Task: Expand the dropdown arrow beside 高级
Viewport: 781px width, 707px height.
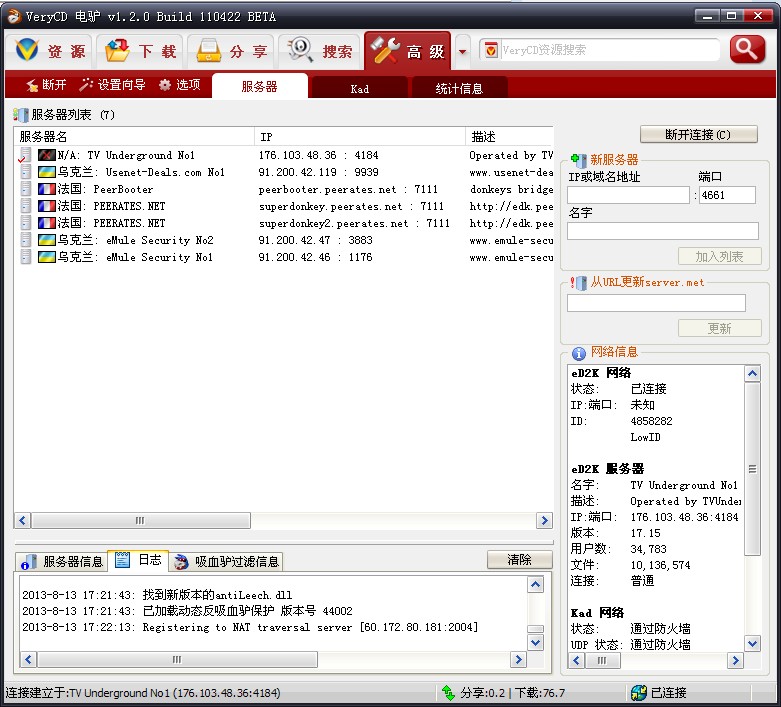Action: 462,51
